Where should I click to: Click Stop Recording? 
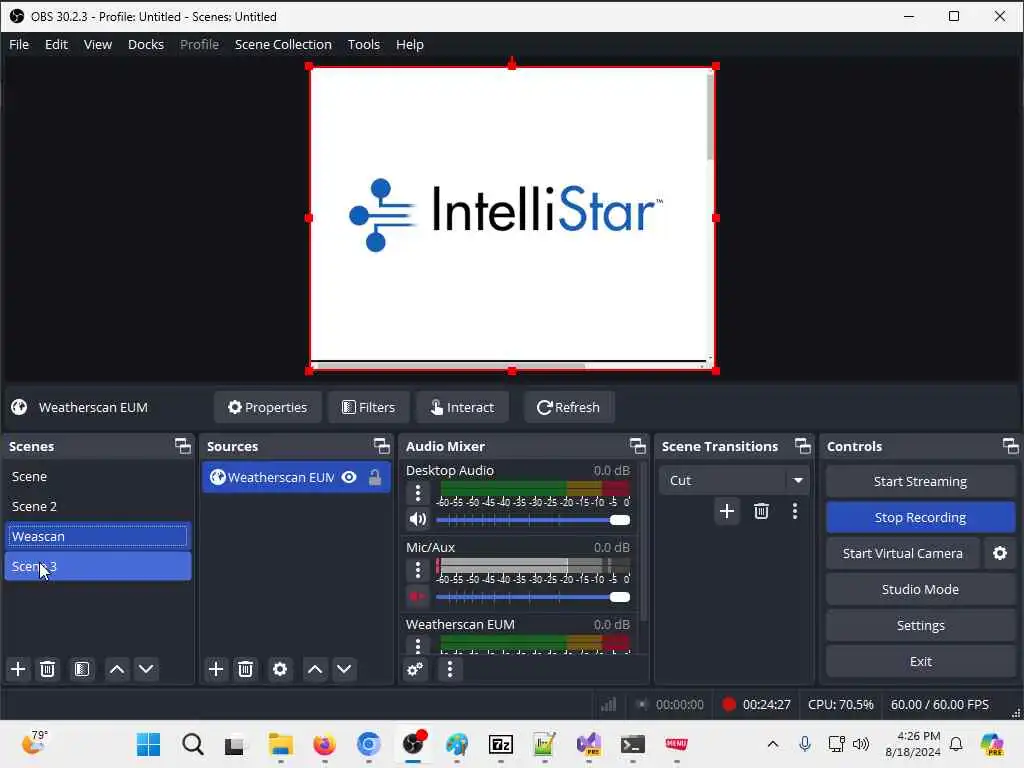[920, 517]
